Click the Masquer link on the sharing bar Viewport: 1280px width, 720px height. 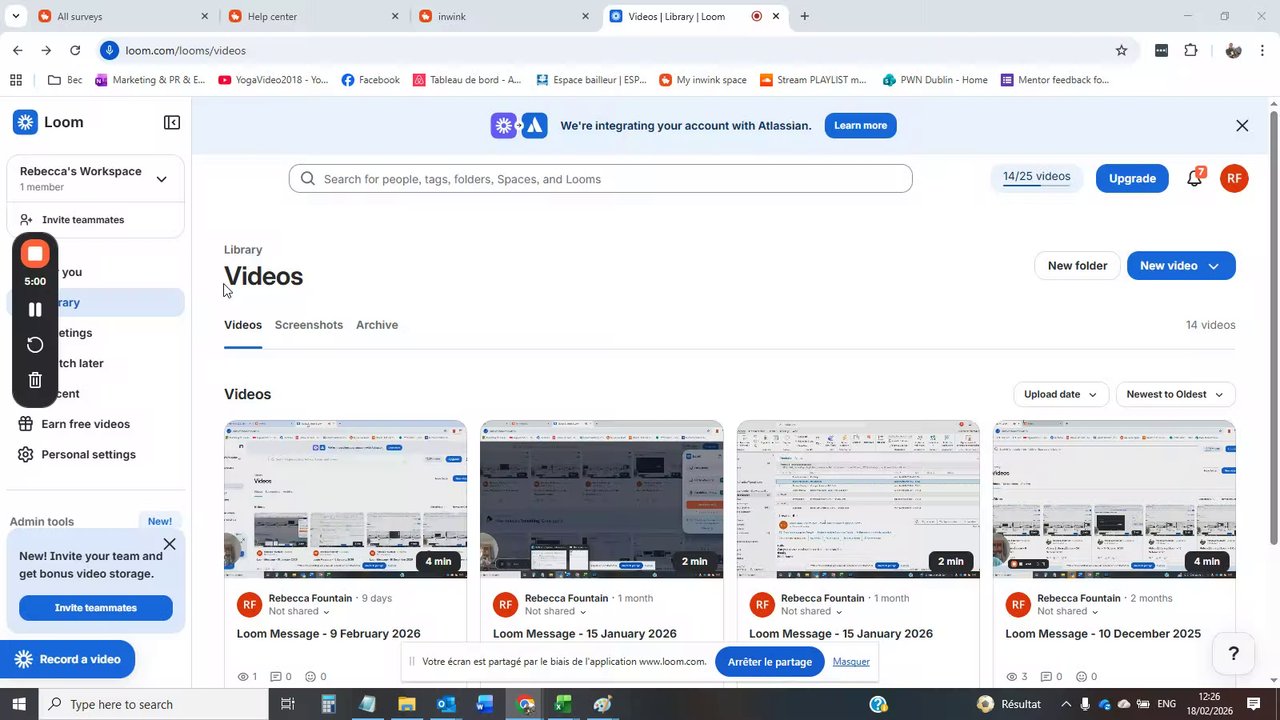tap(851, 661)
